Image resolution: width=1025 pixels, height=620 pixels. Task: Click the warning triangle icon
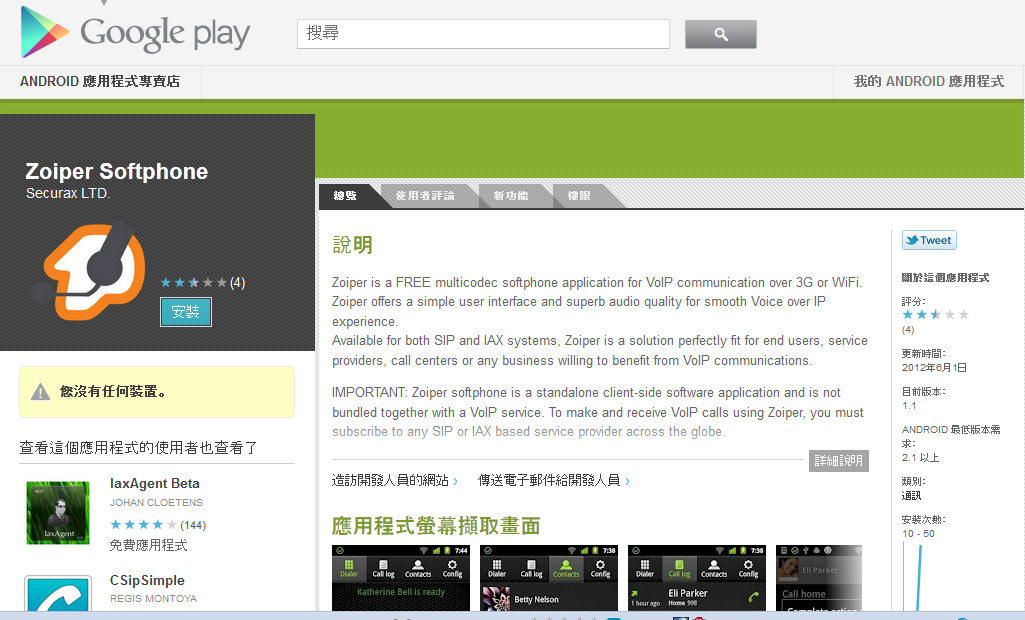[x=41, y=392]
